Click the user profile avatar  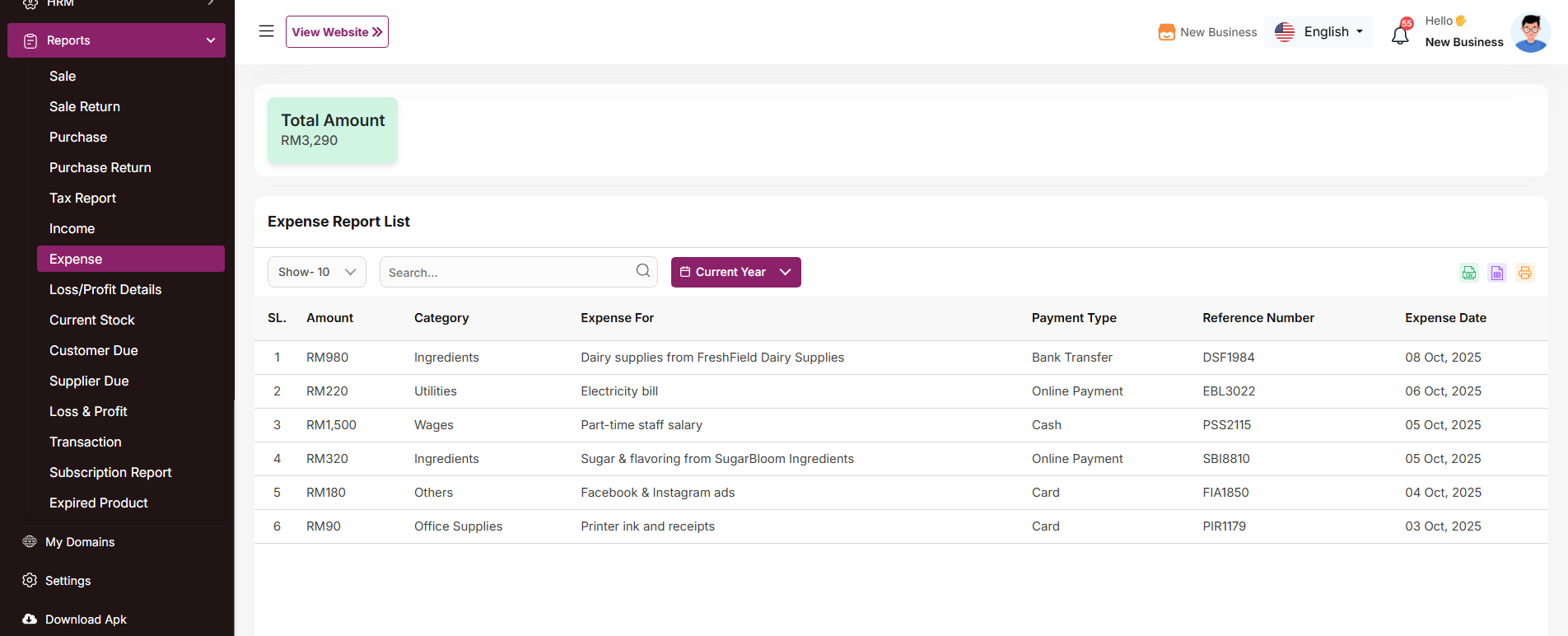[1530, 33]
